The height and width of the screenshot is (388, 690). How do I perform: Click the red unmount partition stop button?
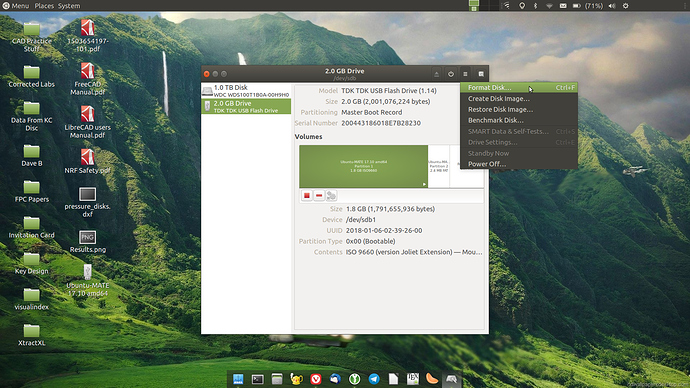click(x=307, y=195)
